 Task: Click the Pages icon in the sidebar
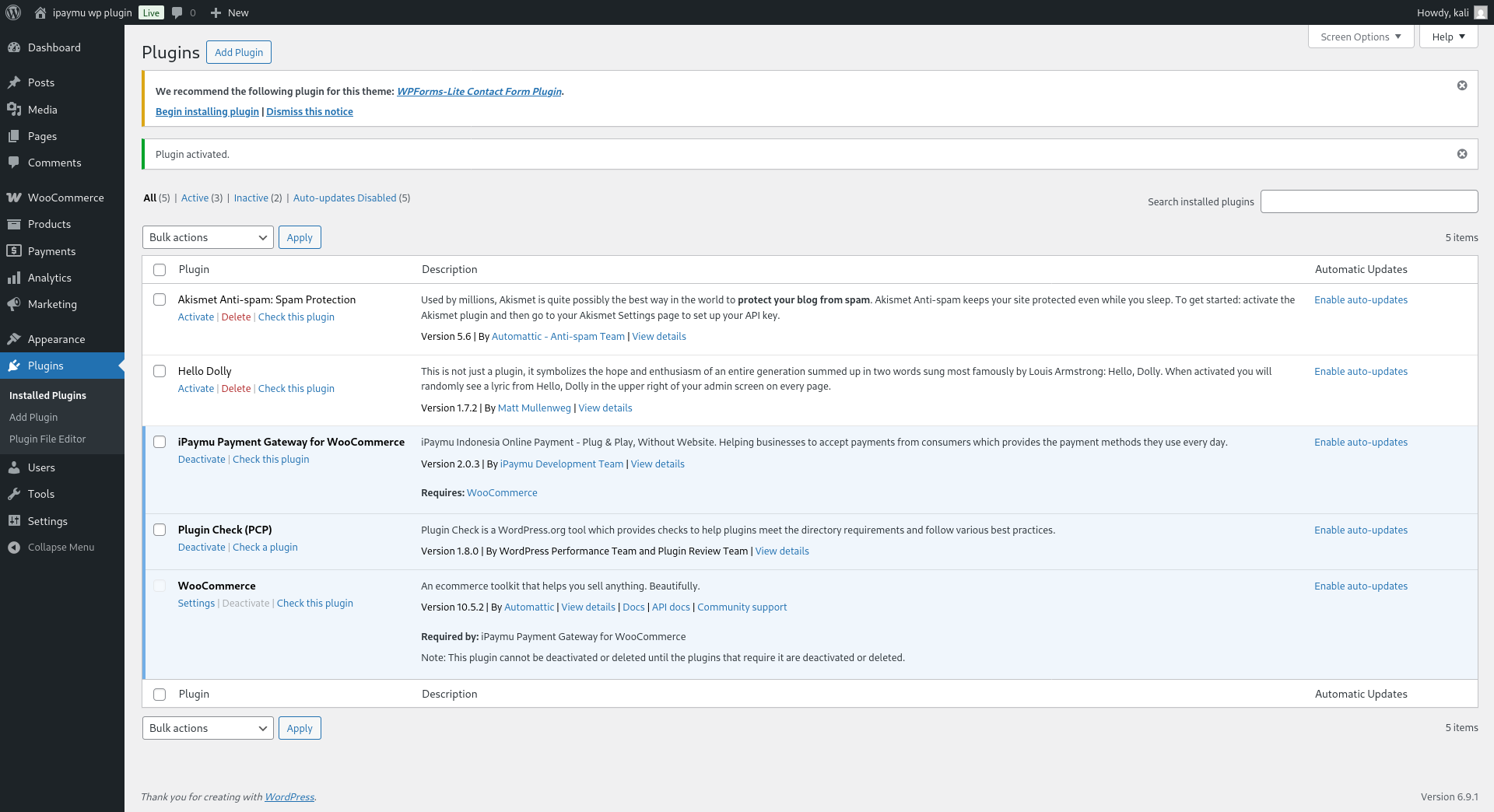click(14, 136)
